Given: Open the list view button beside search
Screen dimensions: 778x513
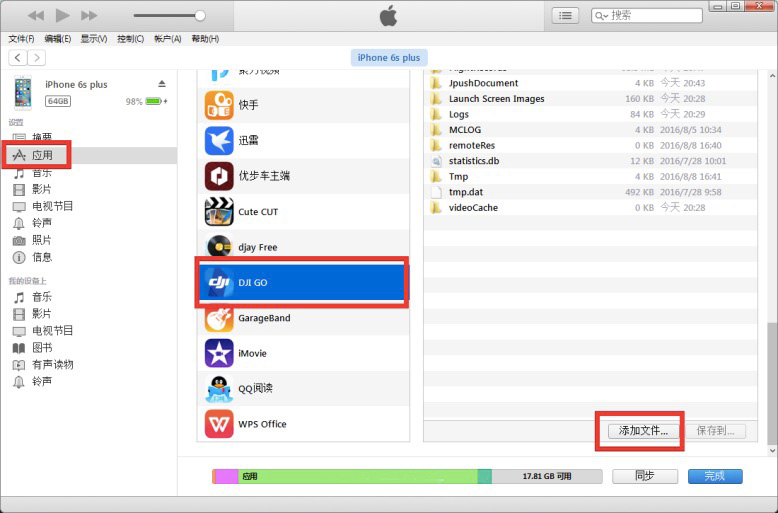Looking at the screenshot, I should [x=565, y=15].
